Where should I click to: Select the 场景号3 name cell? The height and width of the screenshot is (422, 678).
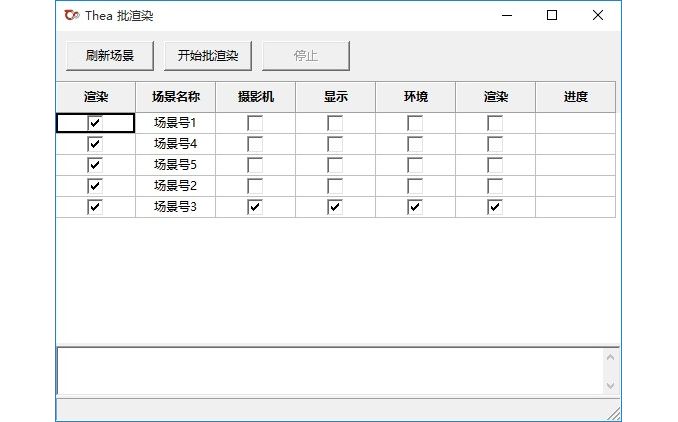click(176, 207)
